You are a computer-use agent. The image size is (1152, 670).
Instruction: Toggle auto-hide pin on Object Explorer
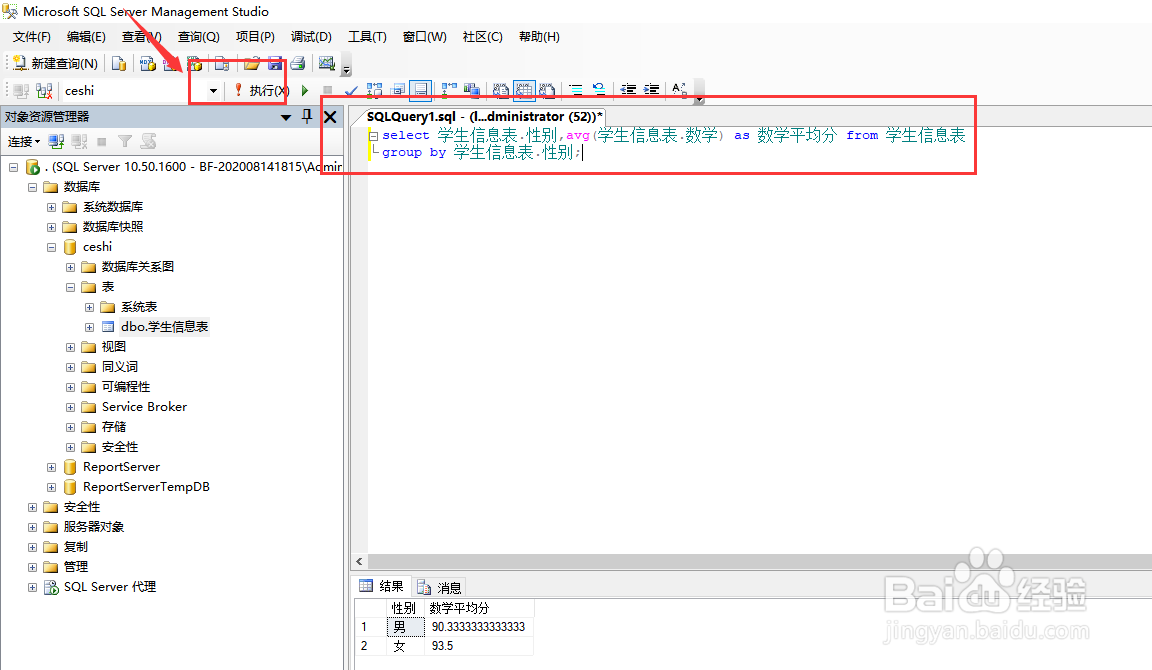click(x=307, y=116)
